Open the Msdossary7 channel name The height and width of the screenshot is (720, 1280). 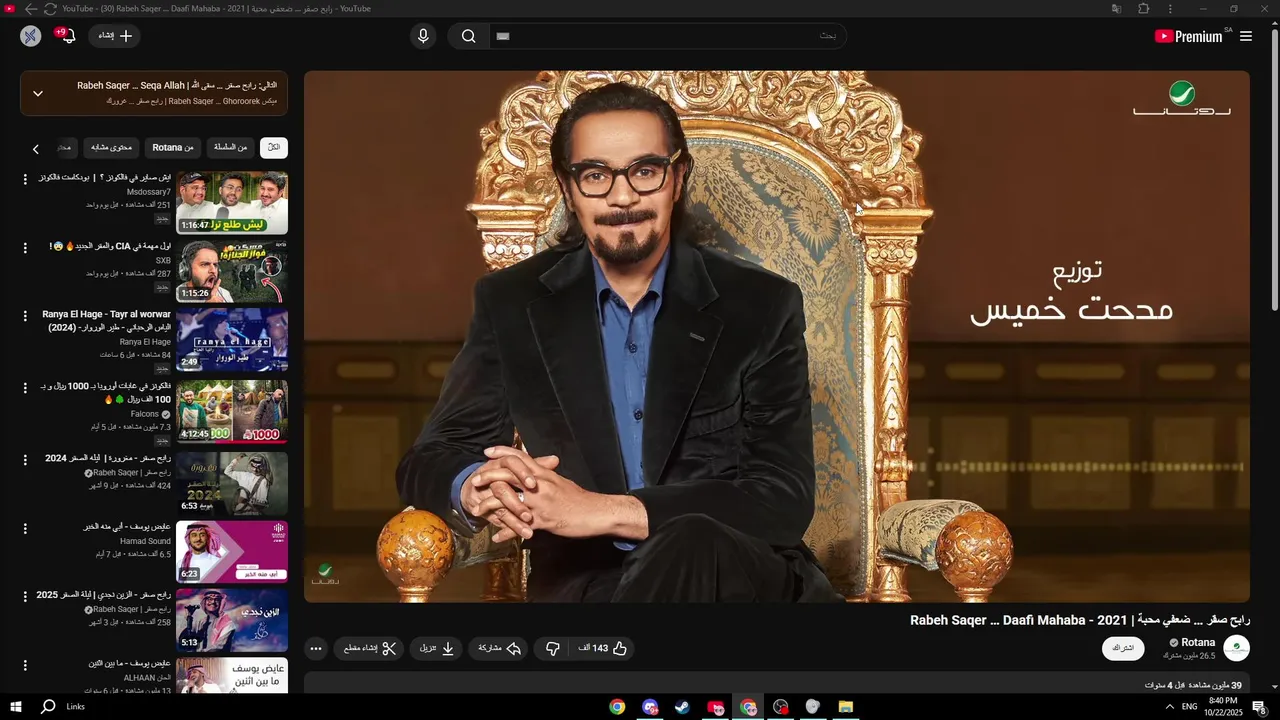click(149, 192)
